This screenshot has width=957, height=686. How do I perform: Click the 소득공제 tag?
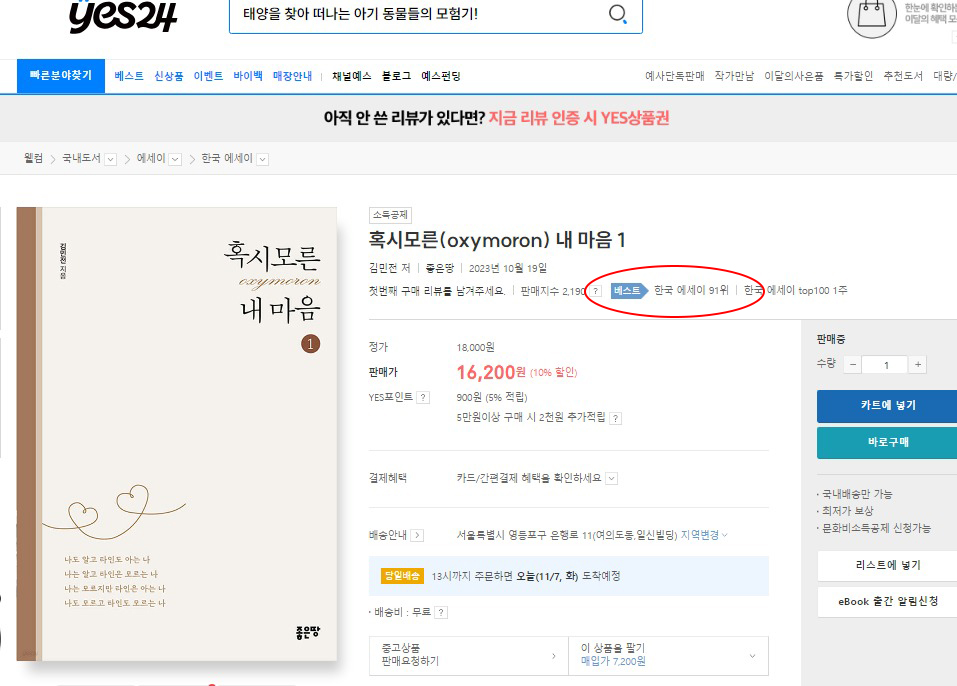[390, 215]
